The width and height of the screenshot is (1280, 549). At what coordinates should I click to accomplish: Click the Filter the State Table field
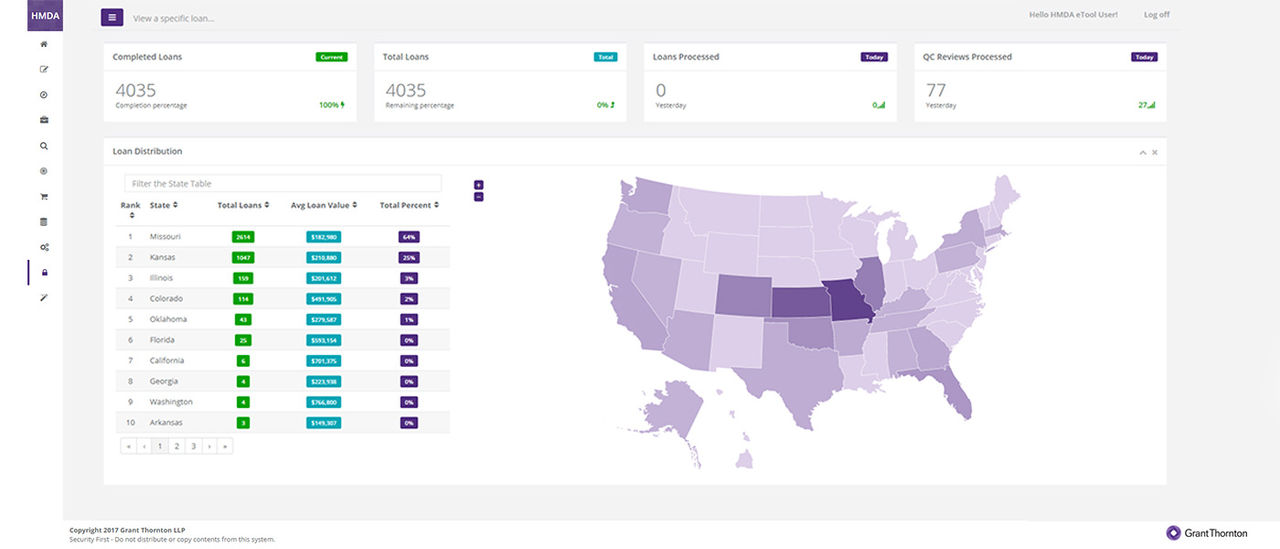pos(282,184)
